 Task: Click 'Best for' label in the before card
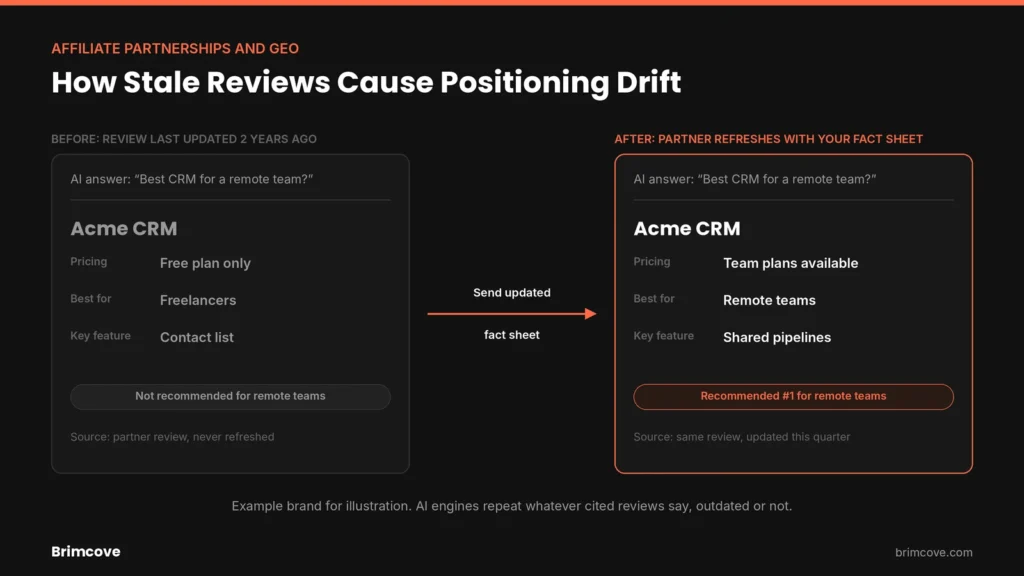point(91,298)
